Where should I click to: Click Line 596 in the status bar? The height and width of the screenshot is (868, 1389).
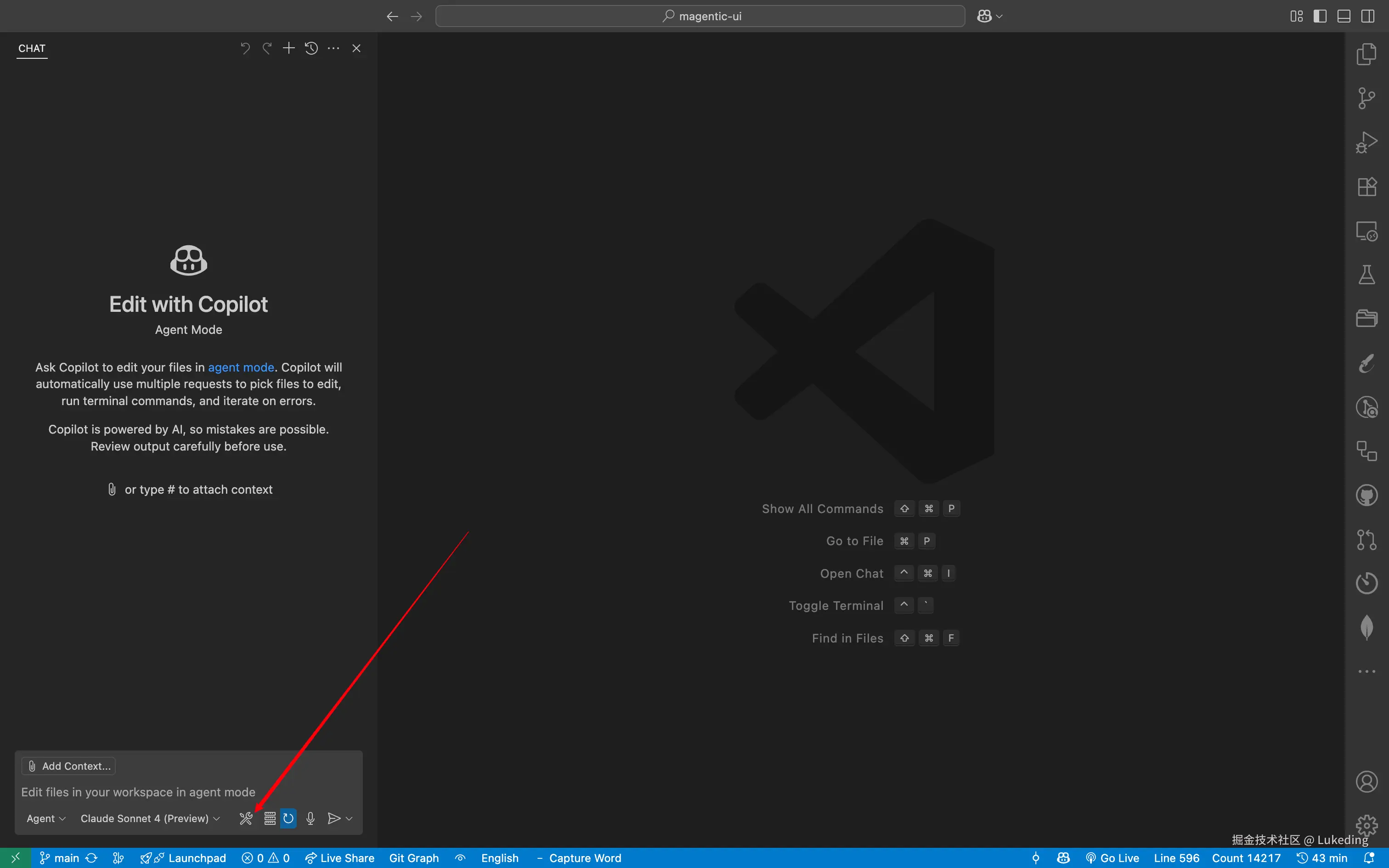(x=1177, y=858)
